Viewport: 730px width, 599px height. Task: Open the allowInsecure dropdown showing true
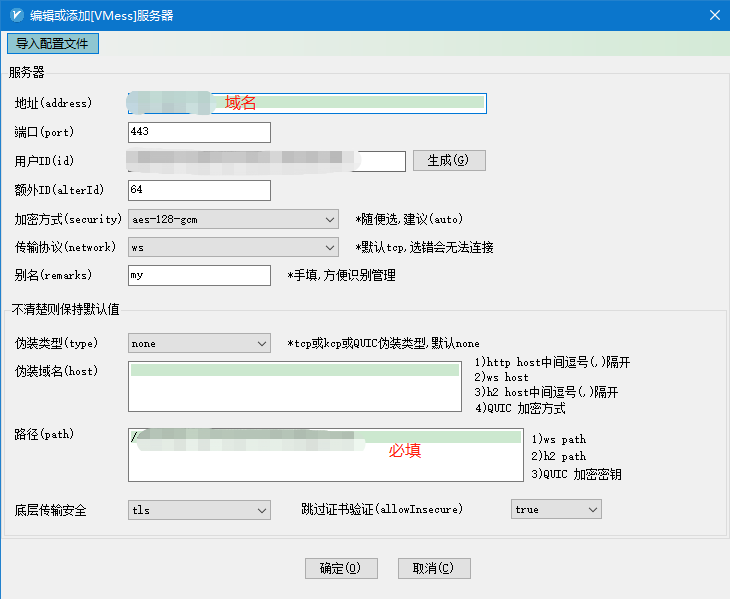pyautogui.click(x=556, y=509)
